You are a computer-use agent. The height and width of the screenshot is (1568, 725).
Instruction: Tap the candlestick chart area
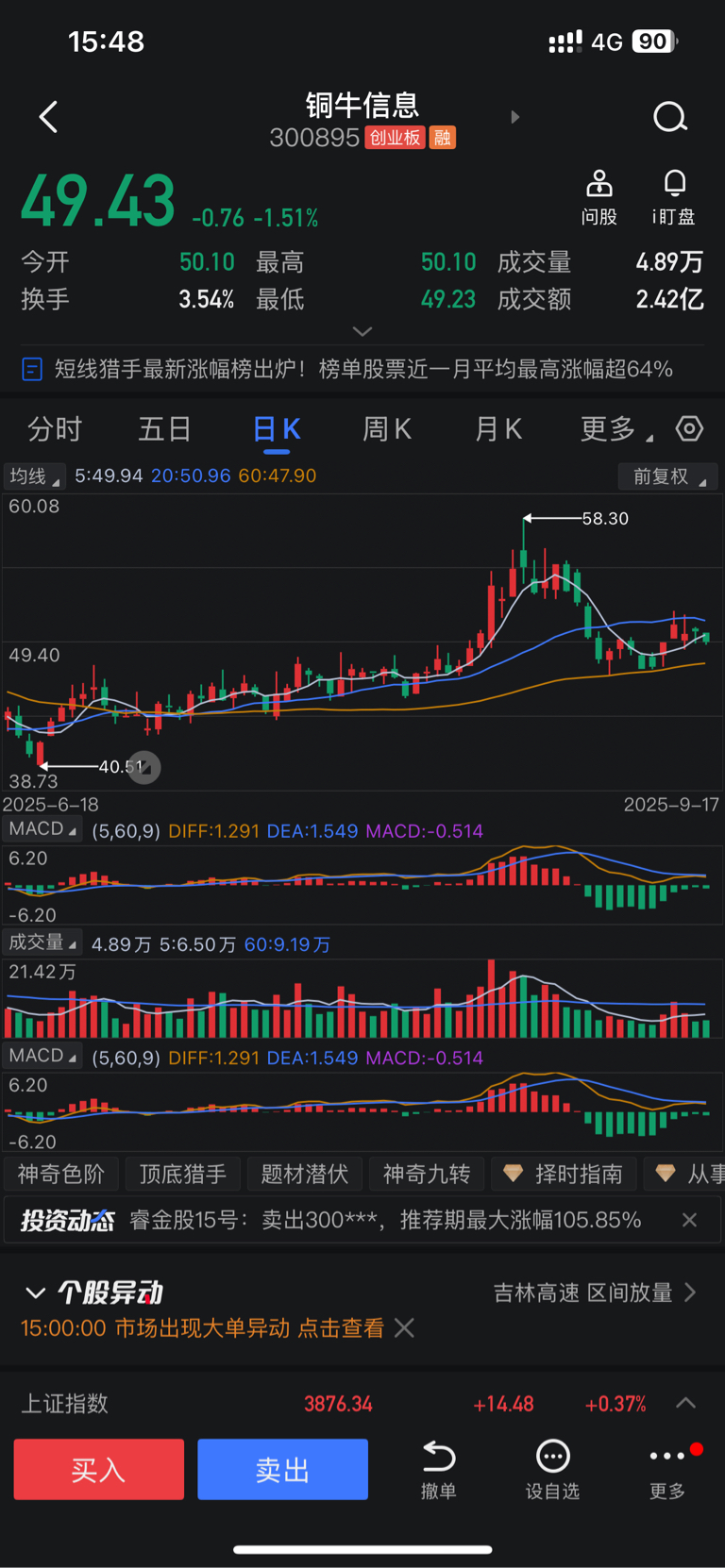[x=362, y=642]
